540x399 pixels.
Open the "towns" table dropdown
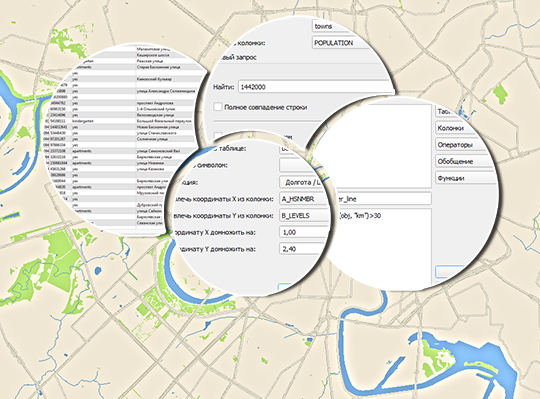pos(333,26)
